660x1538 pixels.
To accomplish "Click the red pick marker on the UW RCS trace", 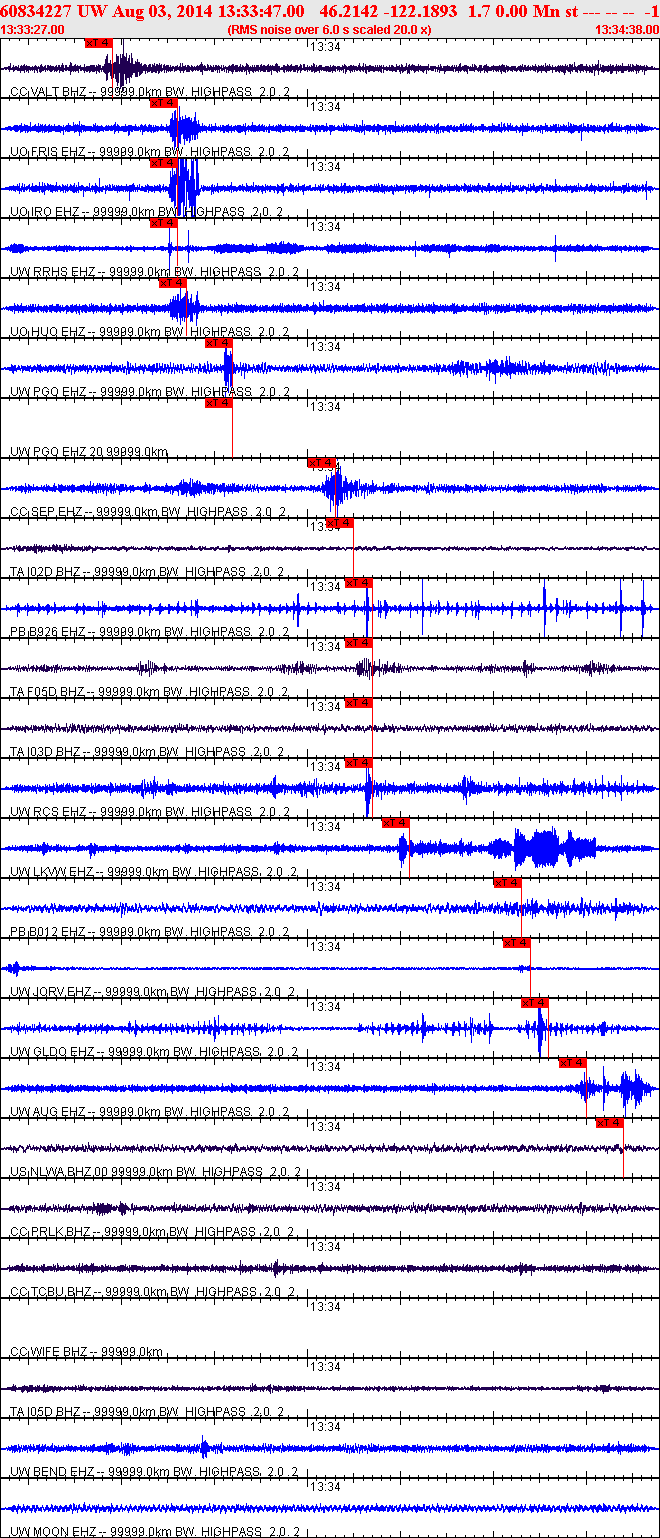I will (358, 763).
